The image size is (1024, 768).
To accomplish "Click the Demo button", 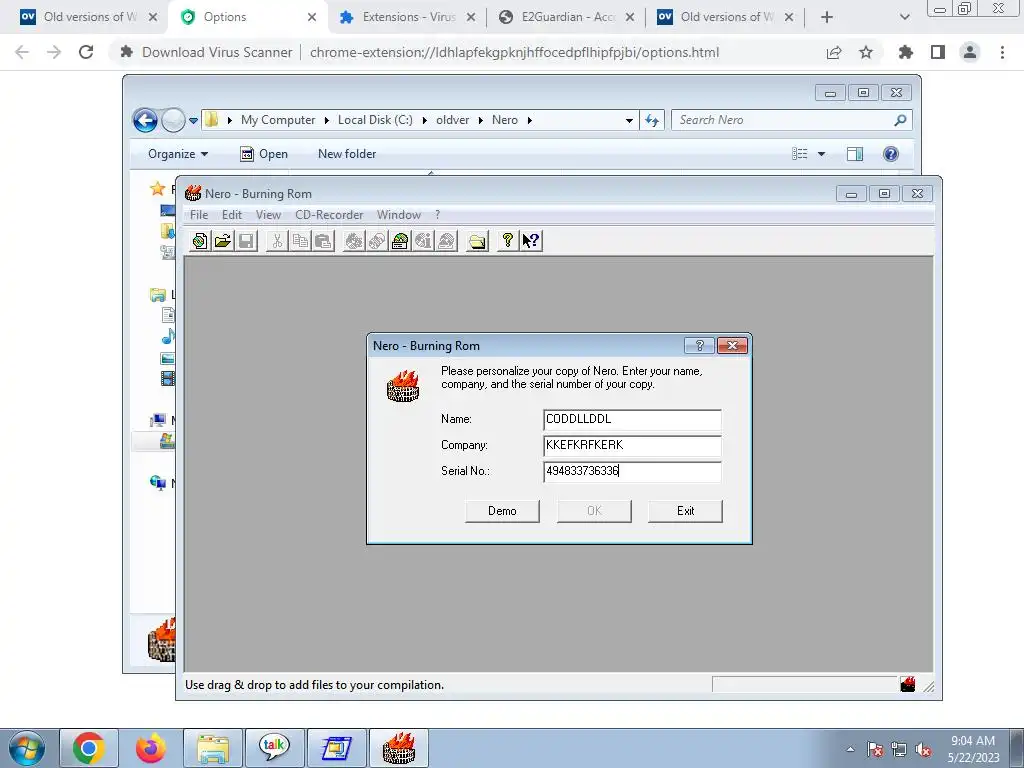I will (502, 511).
